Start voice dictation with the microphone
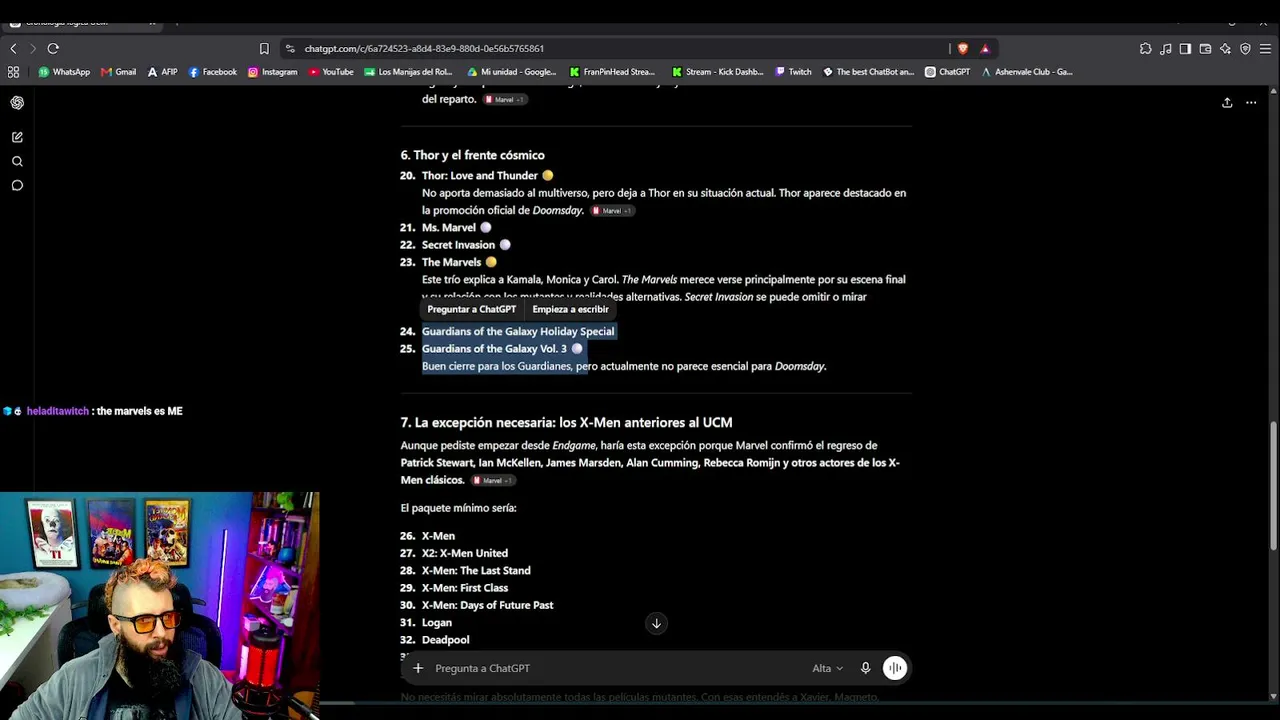 pos(866,668)
